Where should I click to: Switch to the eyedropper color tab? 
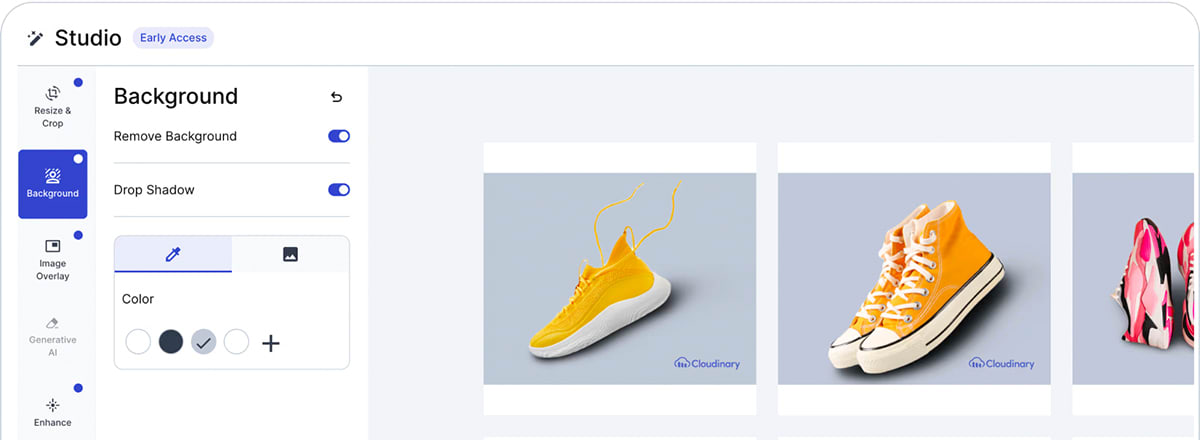point(173,254)
